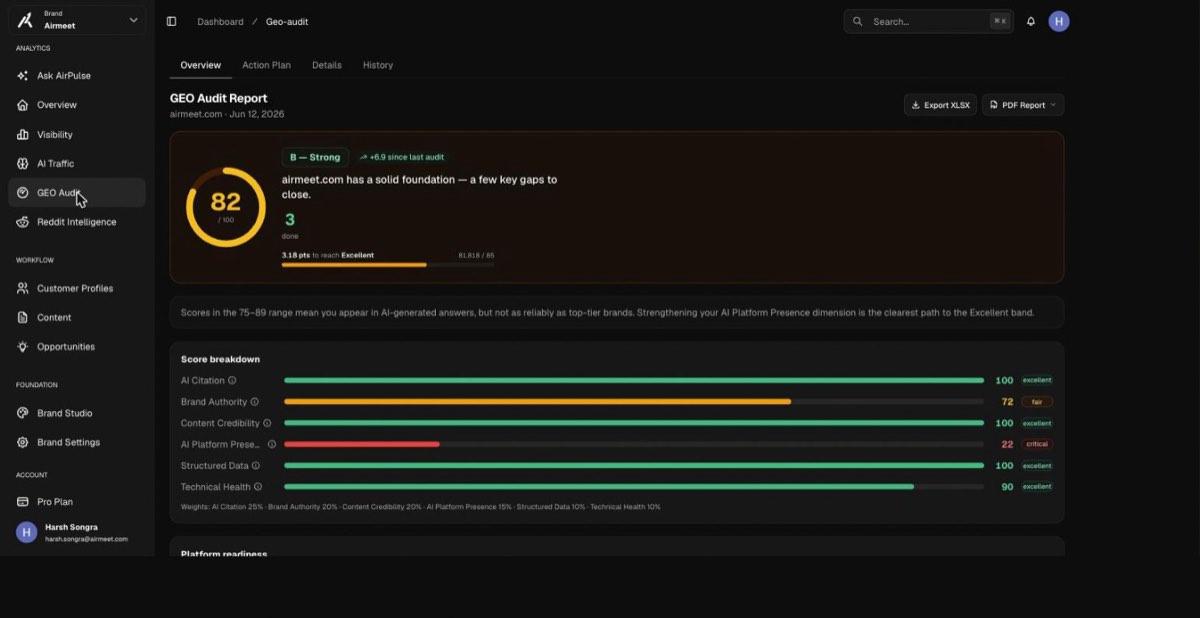Click the Geo-audit breadcrumb

pos(287,21)
